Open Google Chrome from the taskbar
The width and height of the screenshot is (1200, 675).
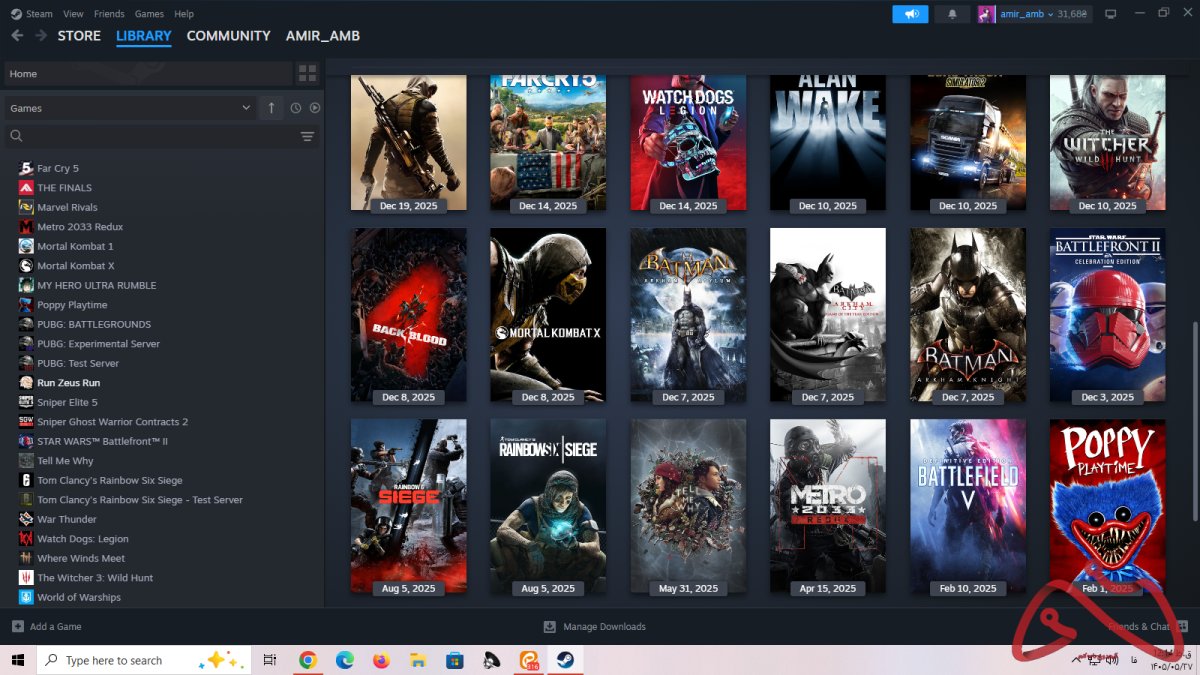308,660
